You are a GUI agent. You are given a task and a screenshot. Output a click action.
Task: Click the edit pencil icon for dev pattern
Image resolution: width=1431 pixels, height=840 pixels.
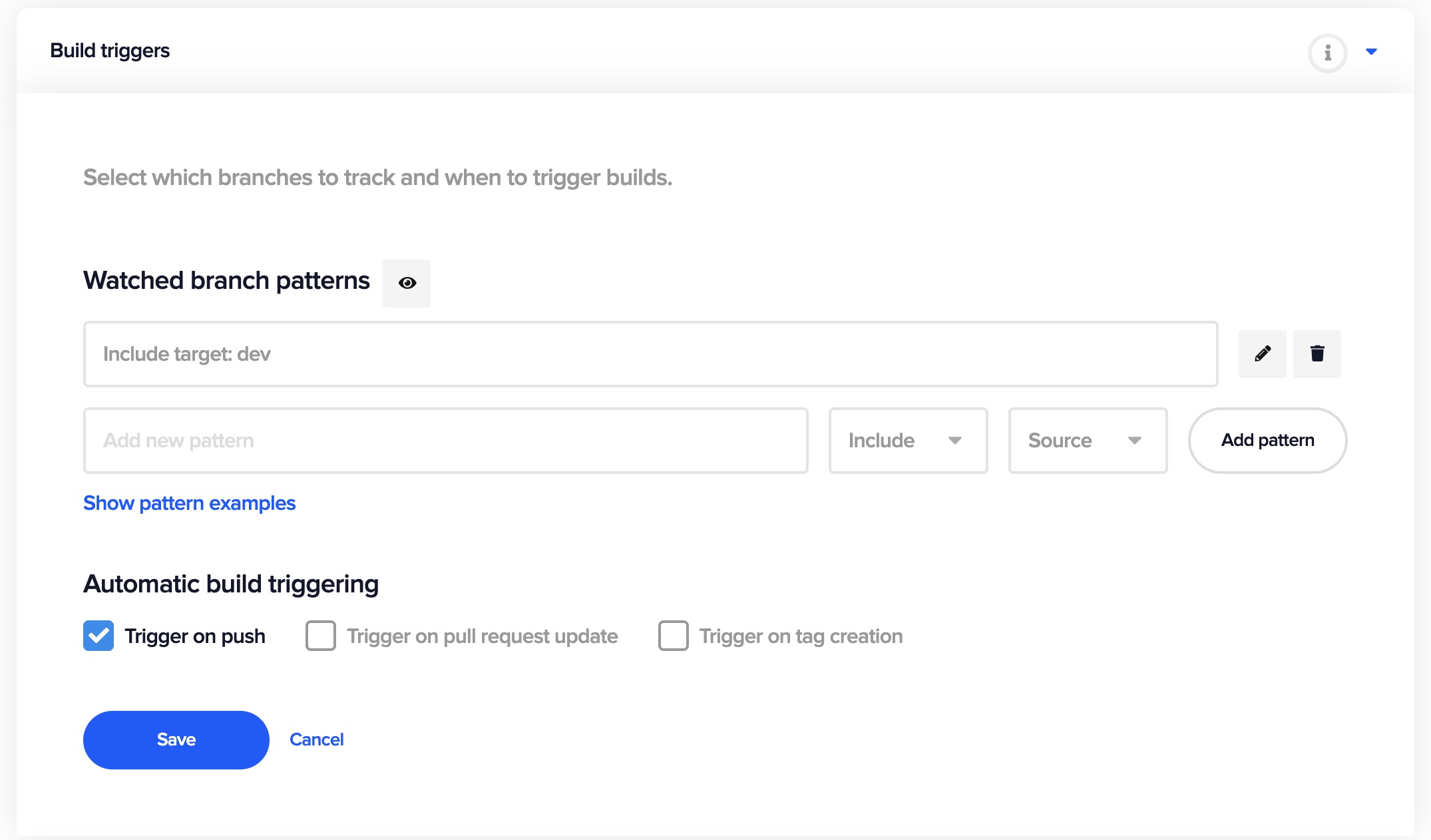[1262, 353]
